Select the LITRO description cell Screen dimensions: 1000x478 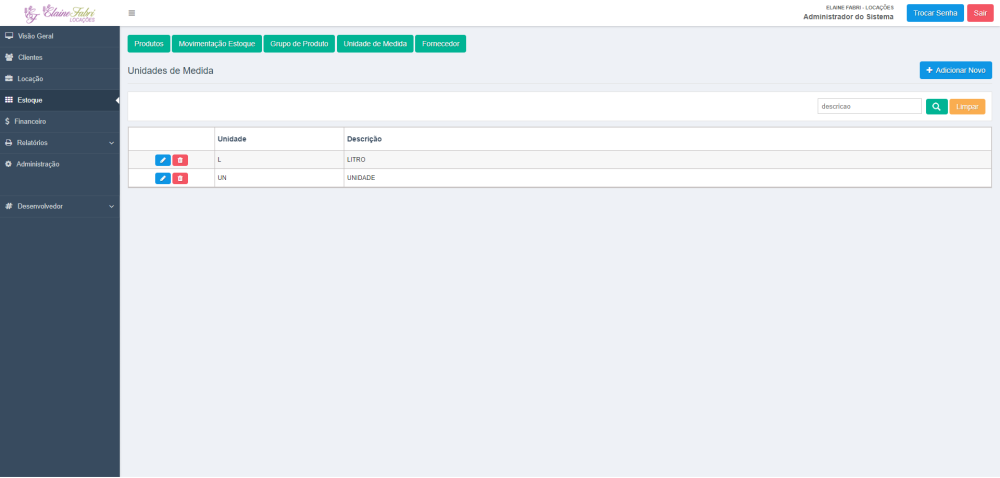tap(667, 160)
